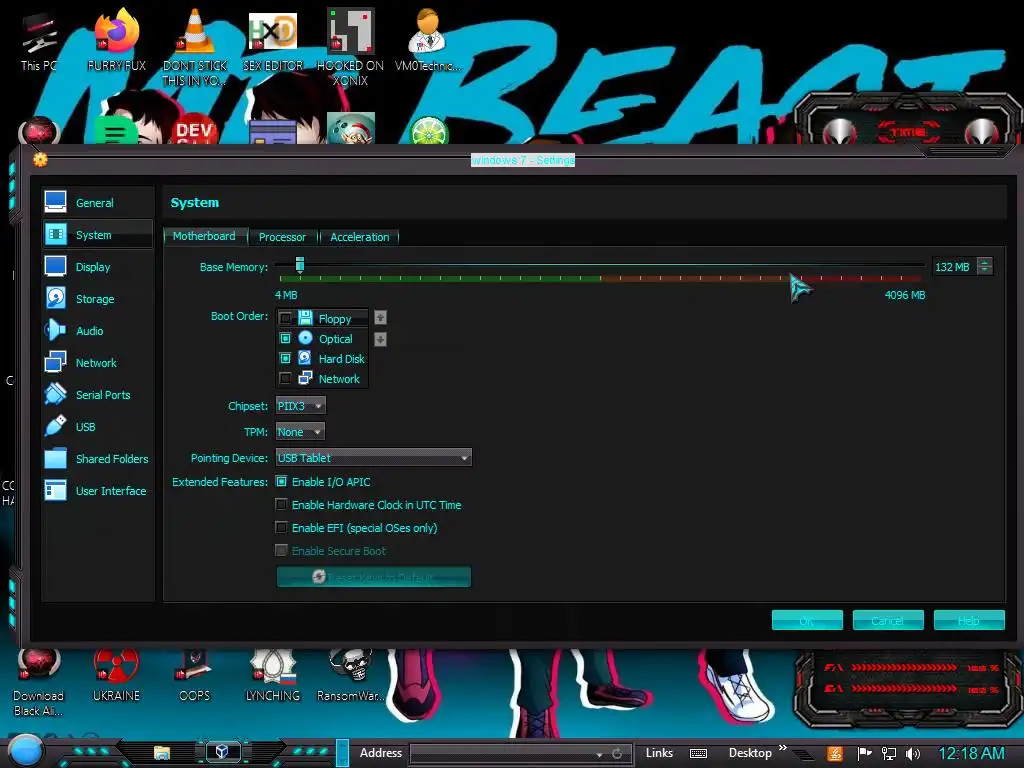Open TPM None dropdown
Screen dimensions: 1024x768
[300, 432]
